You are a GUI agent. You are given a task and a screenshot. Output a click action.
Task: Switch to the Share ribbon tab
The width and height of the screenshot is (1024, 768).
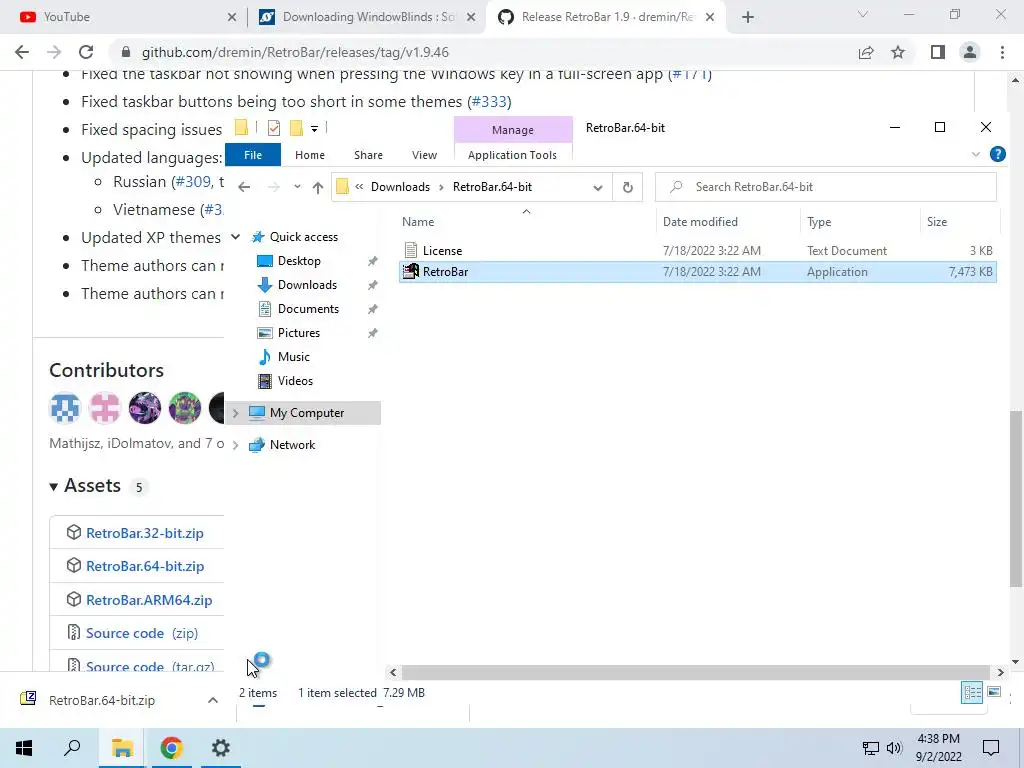coord(368,155)
